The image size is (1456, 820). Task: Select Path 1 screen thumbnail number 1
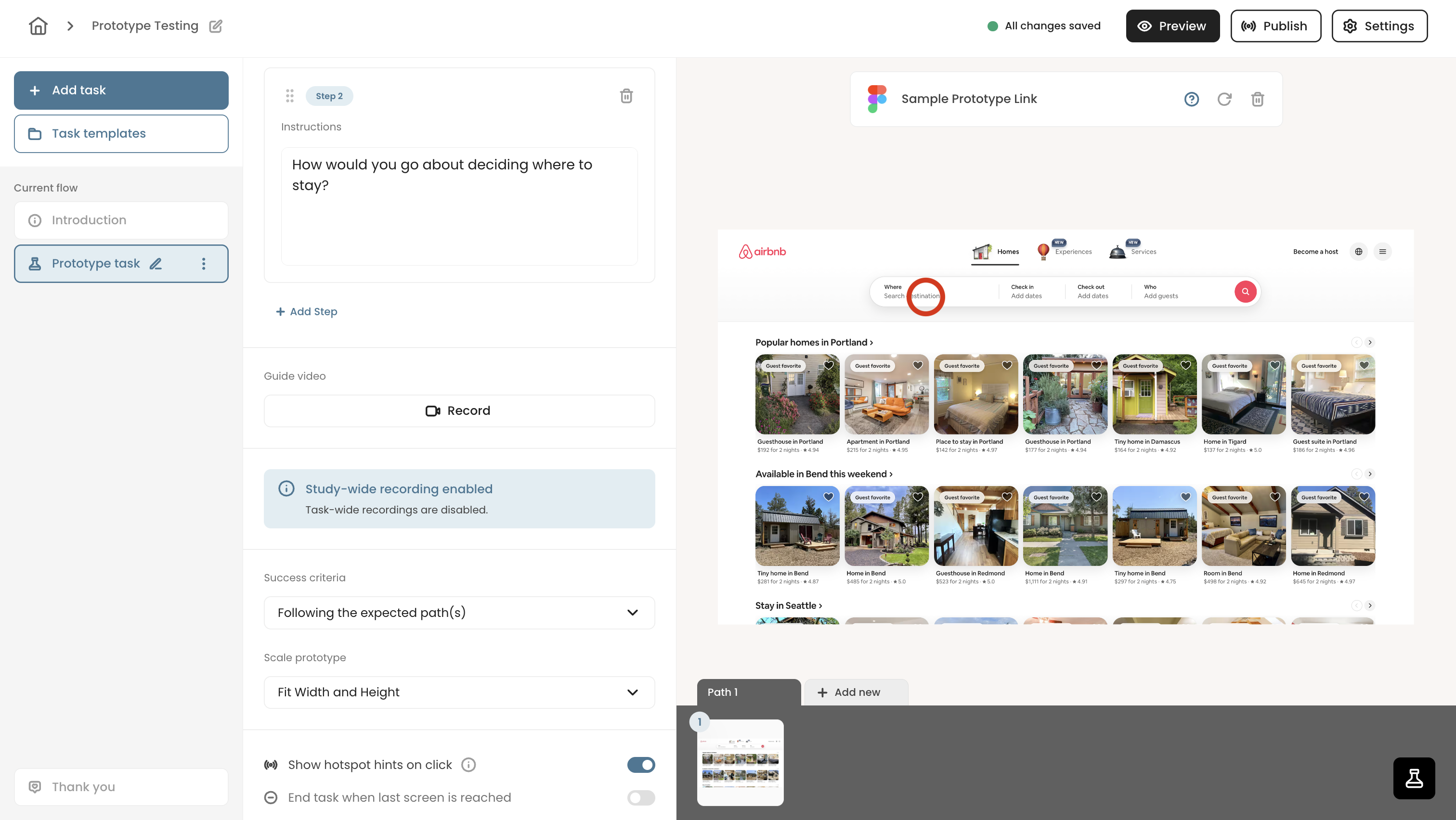point(740,762)
